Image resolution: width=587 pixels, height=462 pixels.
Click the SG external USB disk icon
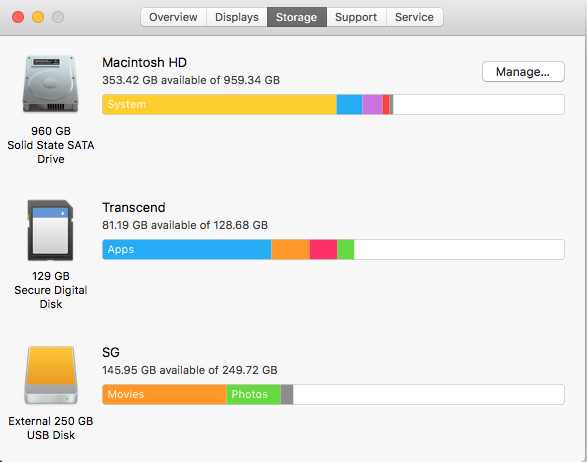pyautogui.click(x=51, y=375)
